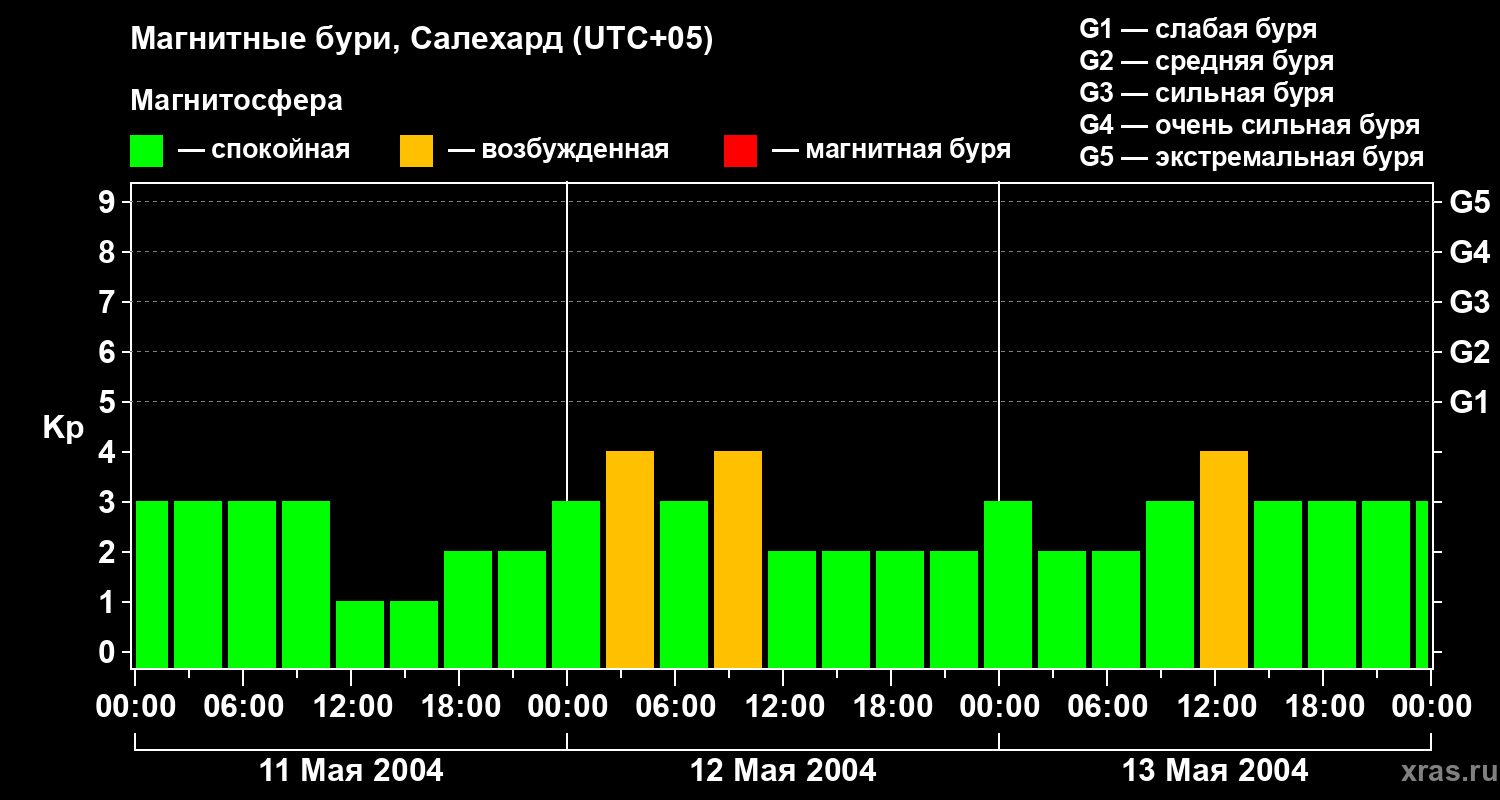The image size is (1500, 800).
Task: Click the green bar just before 13 May's orange bar
Action: click(1170, 585)
